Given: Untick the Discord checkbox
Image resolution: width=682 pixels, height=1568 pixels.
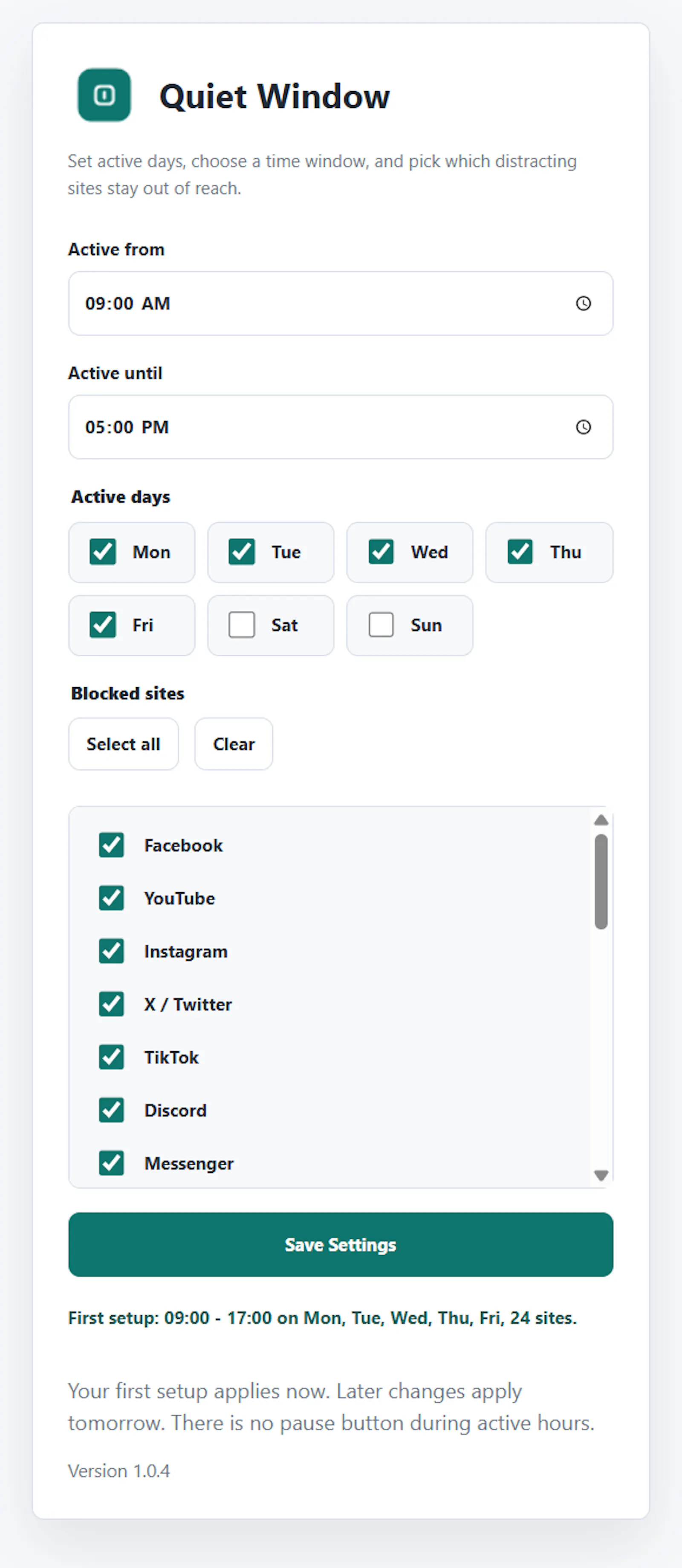Looking at the screenshot, I should coord(111,1110).
